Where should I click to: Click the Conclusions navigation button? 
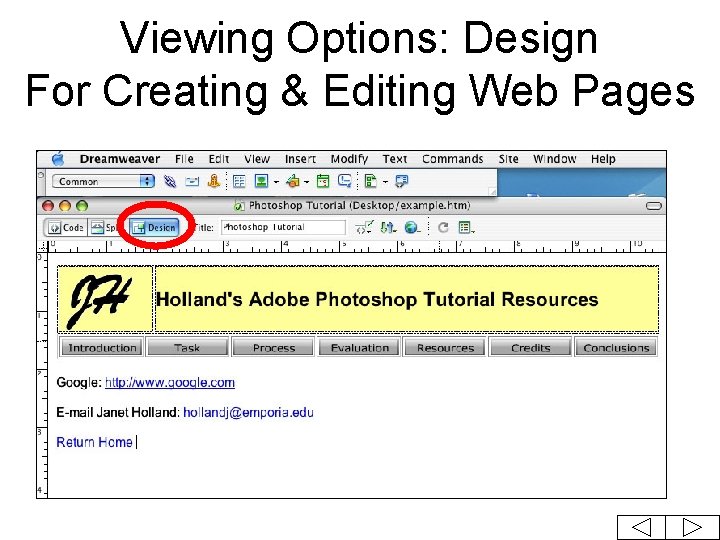[616, 348]
